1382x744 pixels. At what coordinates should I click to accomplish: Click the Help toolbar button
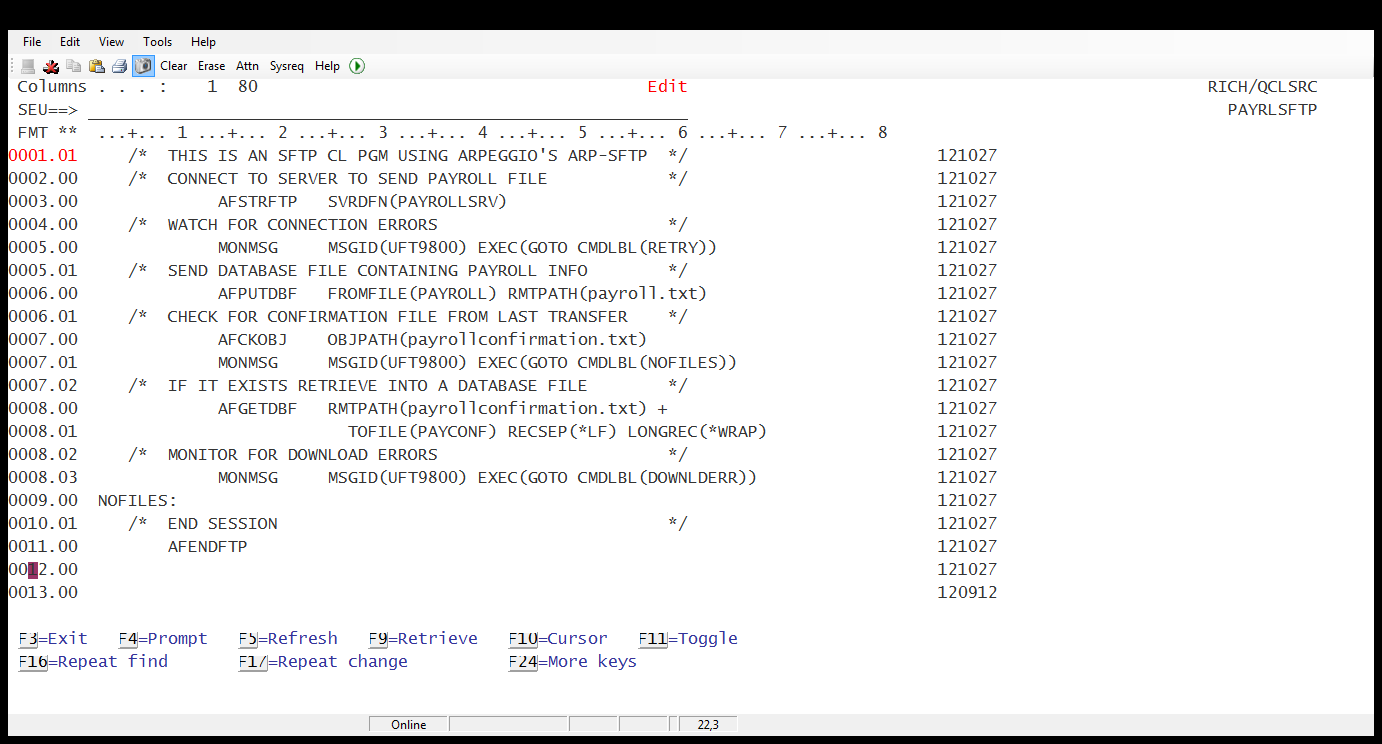327,66
